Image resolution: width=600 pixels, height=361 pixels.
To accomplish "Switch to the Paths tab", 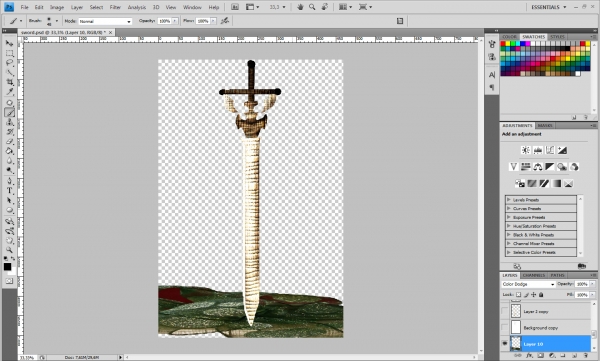I will point(557,275).
